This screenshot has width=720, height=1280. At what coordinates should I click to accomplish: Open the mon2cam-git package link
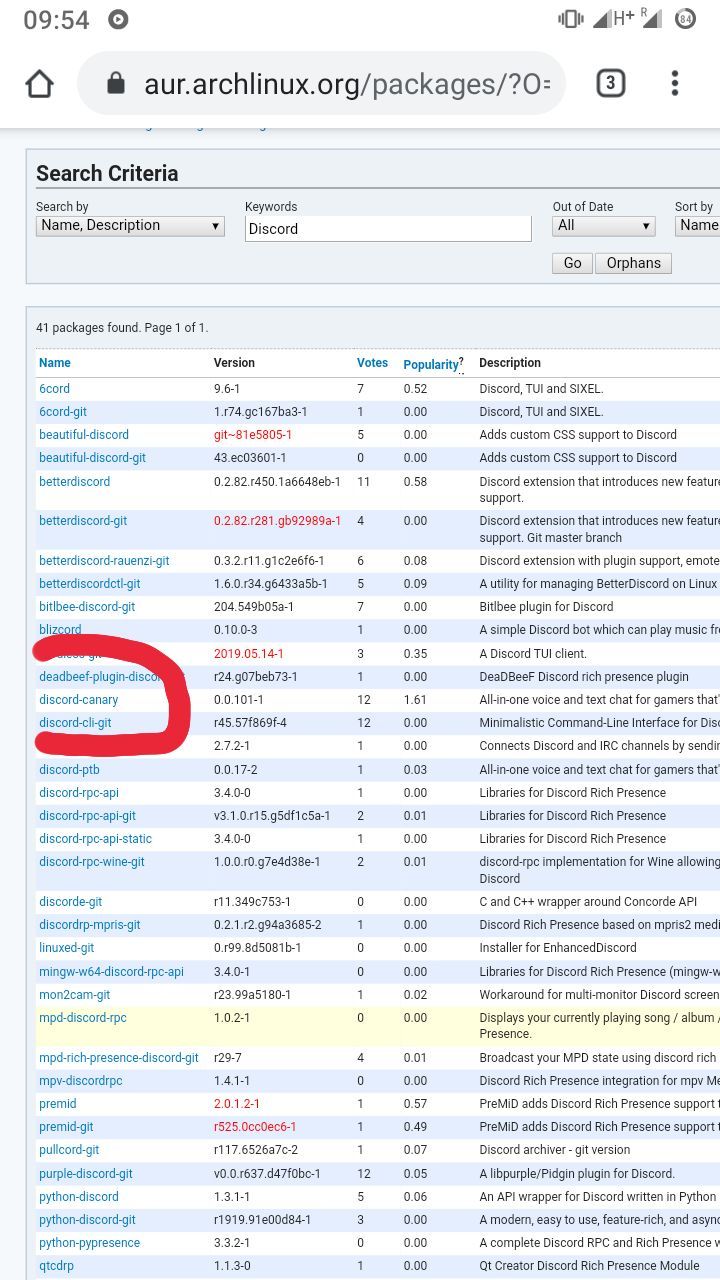(75, 995)
